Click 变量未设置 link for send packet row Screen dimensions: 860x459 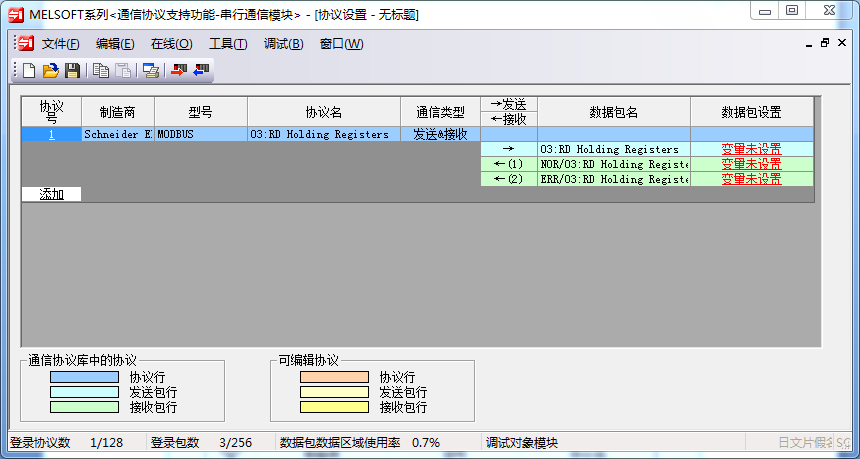[x=751, y=149]
